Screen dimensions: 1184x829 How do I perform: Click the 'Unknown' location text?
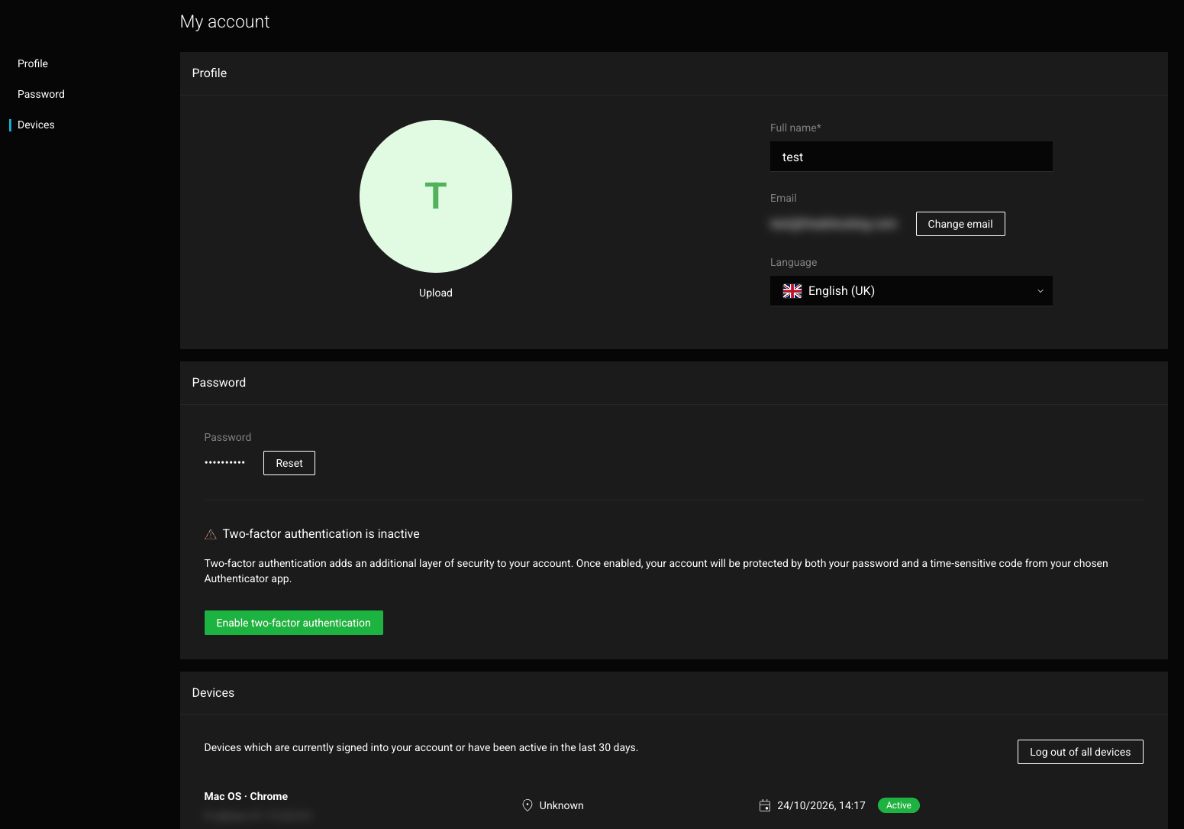[x=561, y=806]
